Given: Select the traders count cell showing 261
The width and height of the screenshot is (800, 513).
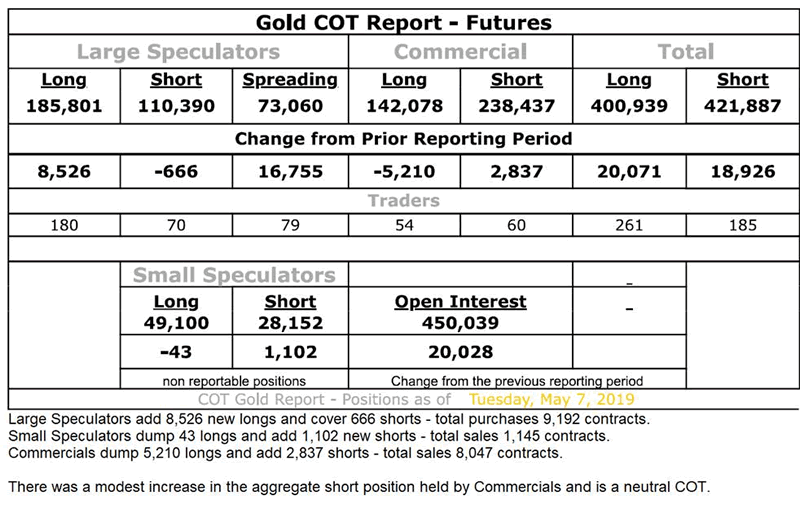Looking at the screenshot, I should (x=630, y=225).
